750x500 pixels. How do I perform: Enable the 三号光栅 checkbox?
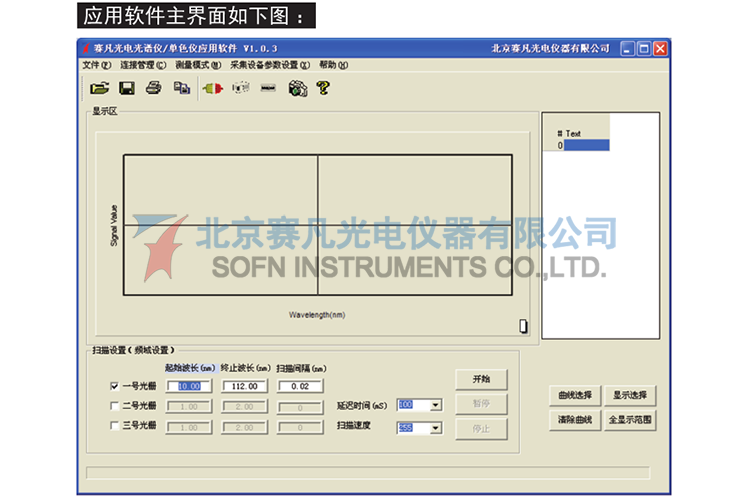114,426
